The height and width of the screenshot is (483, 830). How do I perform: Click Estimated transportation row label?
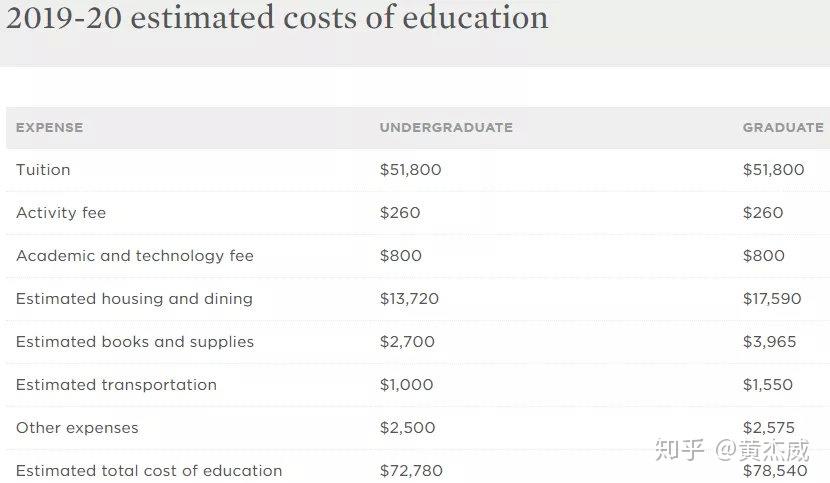pyautogui.click(x=116, y=385)
